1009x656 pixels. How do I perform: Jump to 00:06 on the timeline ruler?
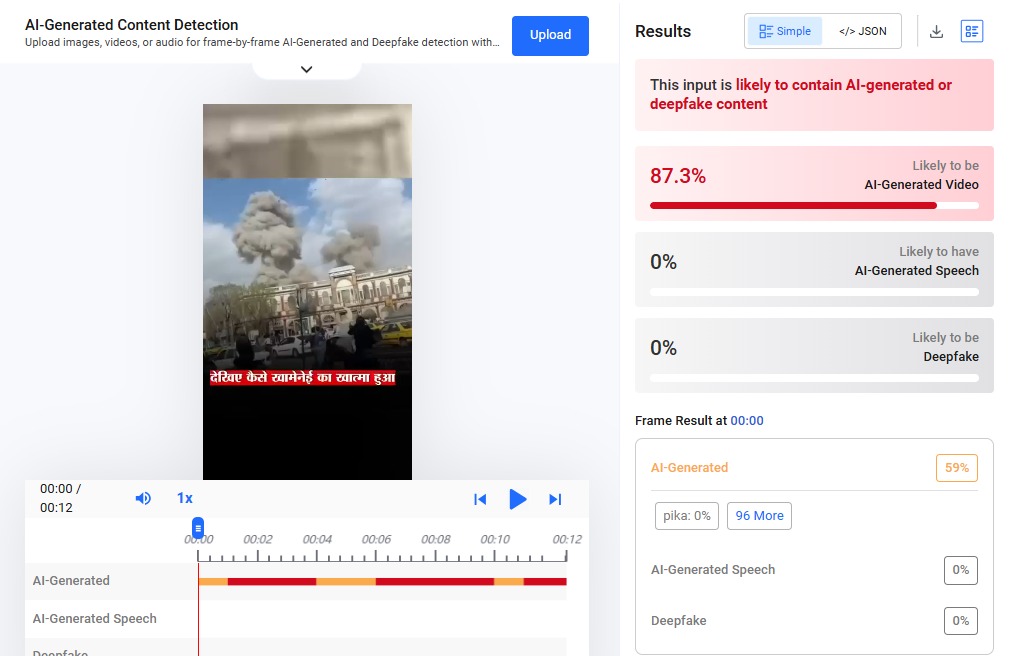[376, 540]
